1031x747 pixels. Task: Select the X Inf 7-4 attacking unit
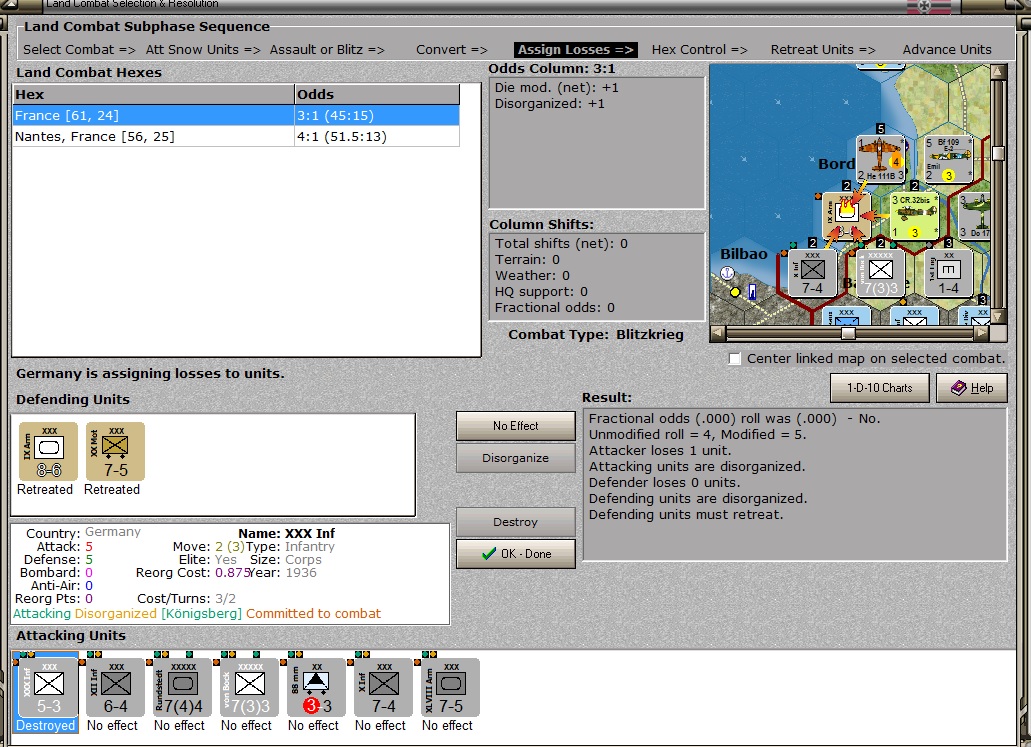[x=384, y=688]
